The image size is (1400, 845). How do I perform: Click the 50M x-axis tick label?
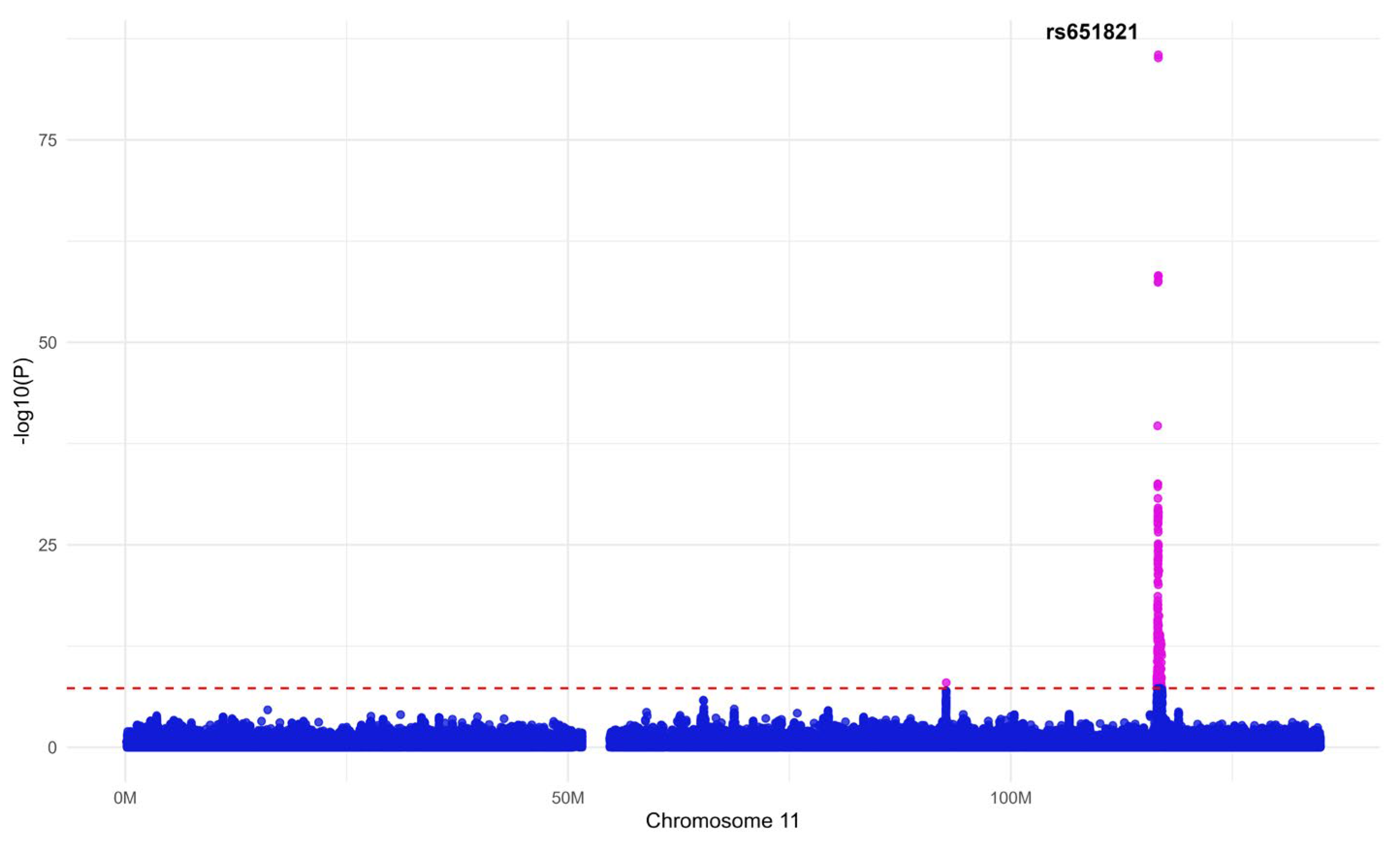point(568,798)
